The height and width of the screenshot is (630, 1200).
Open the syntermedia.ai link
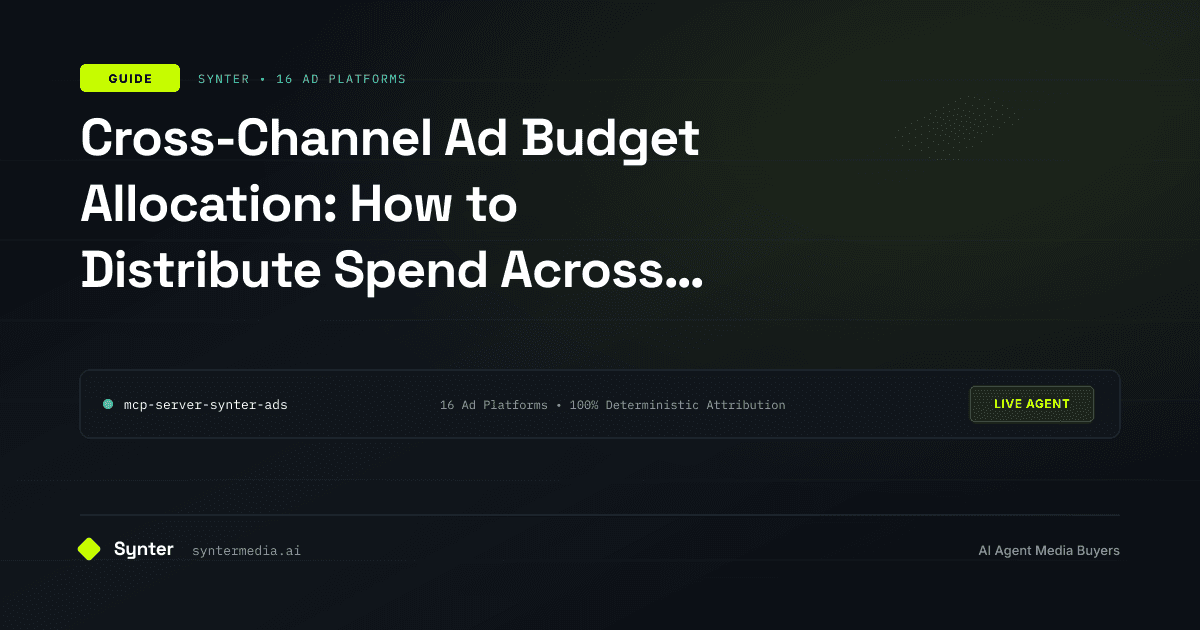click(246, 551)
